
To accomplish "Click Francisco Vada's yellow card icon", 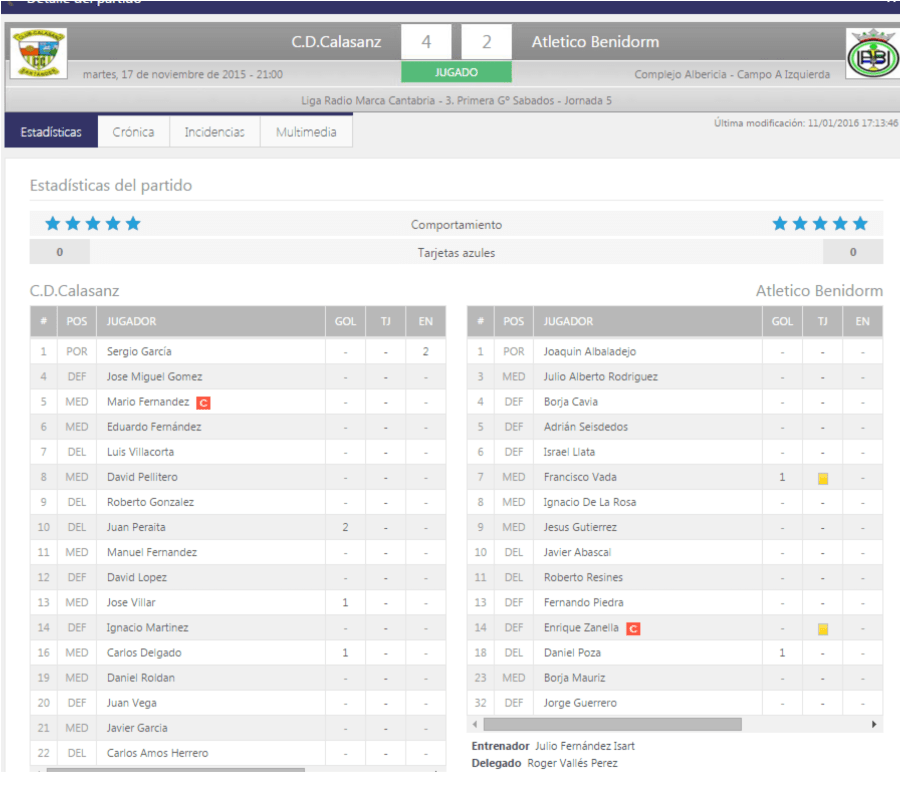I will 822,479.
